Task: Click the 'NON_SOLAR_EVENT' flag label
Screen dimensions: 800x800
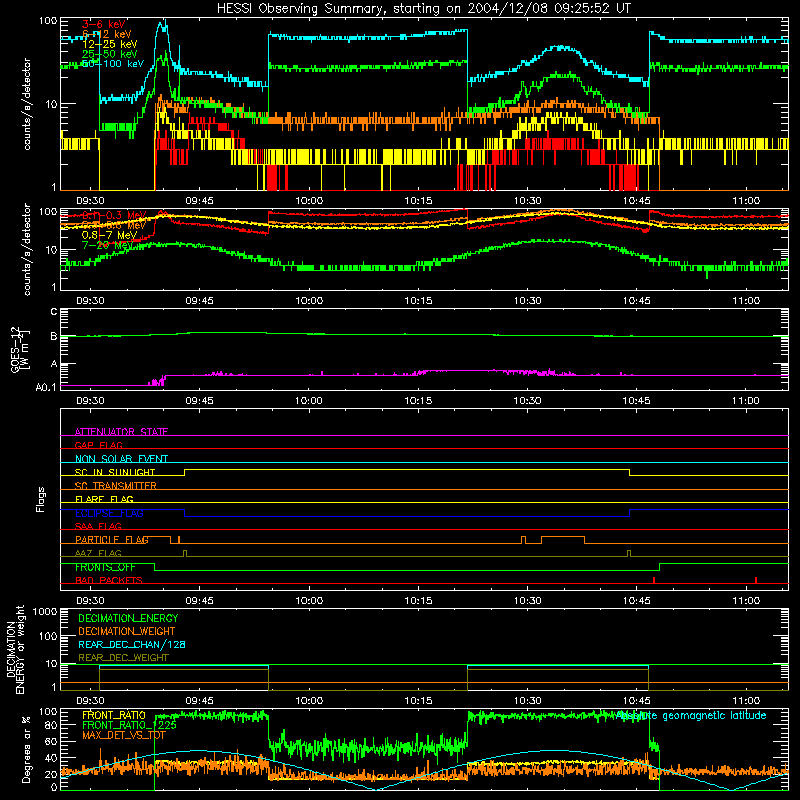Action: coord(121,459)
